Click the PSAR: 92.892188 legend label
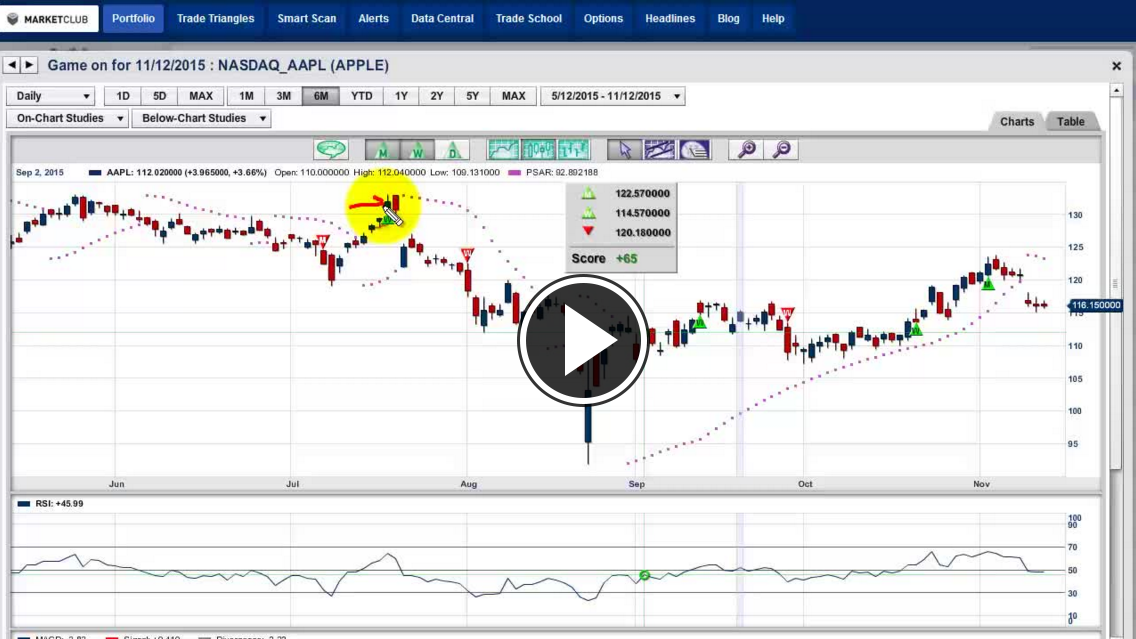Screen dimensions: 1136x639 (561, 172)
